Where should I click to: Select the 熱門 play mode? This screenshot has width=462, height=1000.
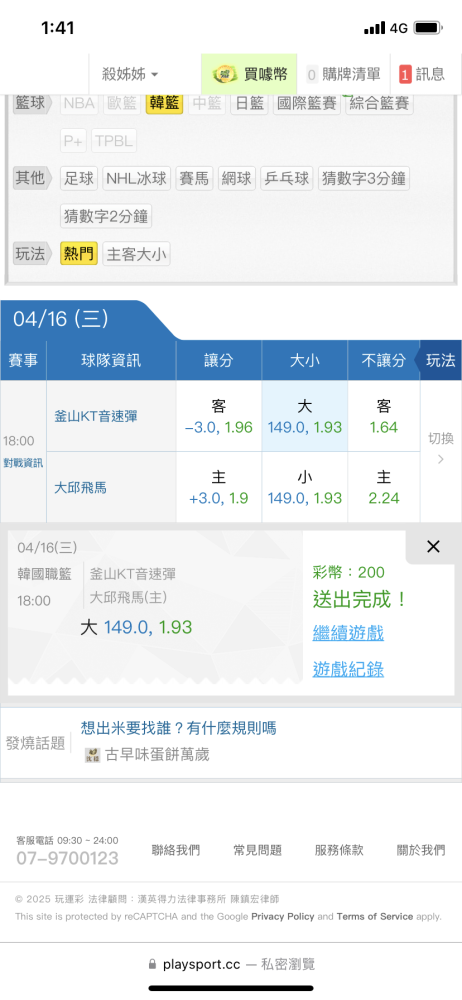tap(79, 254)
